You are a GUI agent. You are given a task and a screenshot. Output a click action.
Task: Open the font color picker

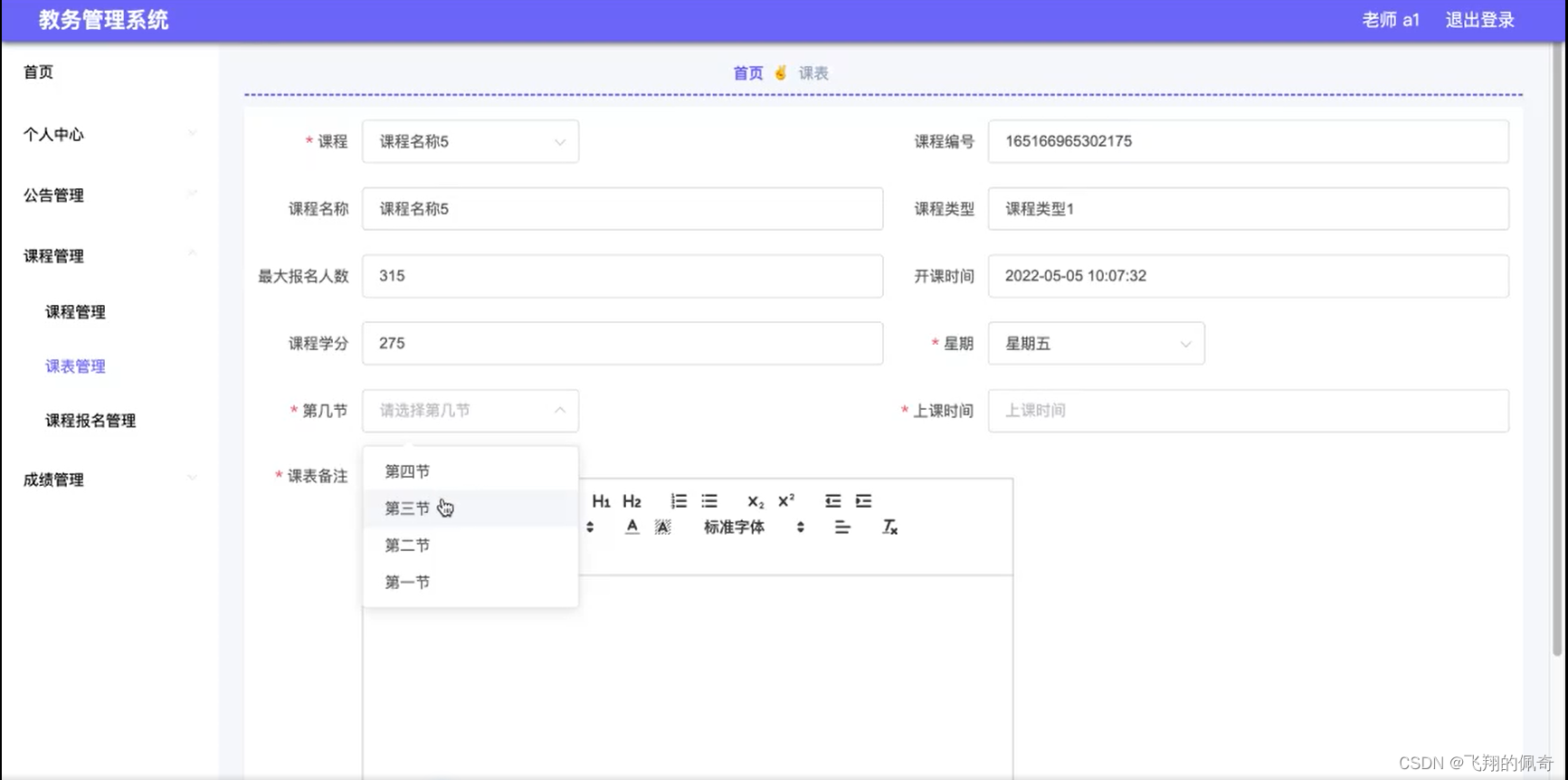pyautogui.click(x=632, y=528)
